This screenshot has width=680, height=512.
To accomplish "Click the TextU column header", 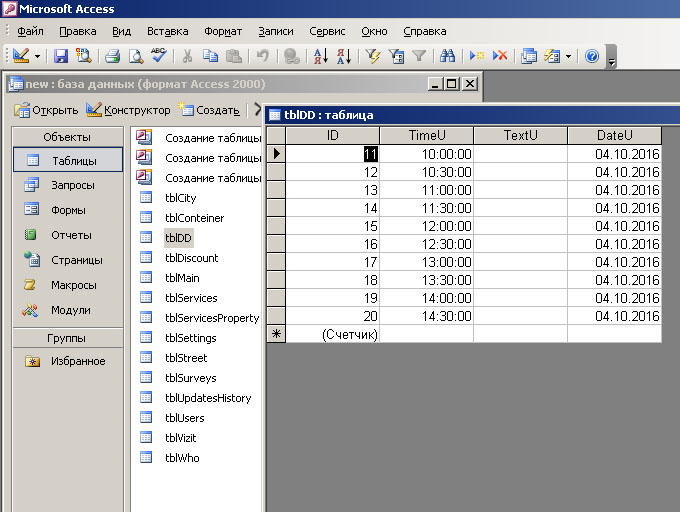I will 520,135.
